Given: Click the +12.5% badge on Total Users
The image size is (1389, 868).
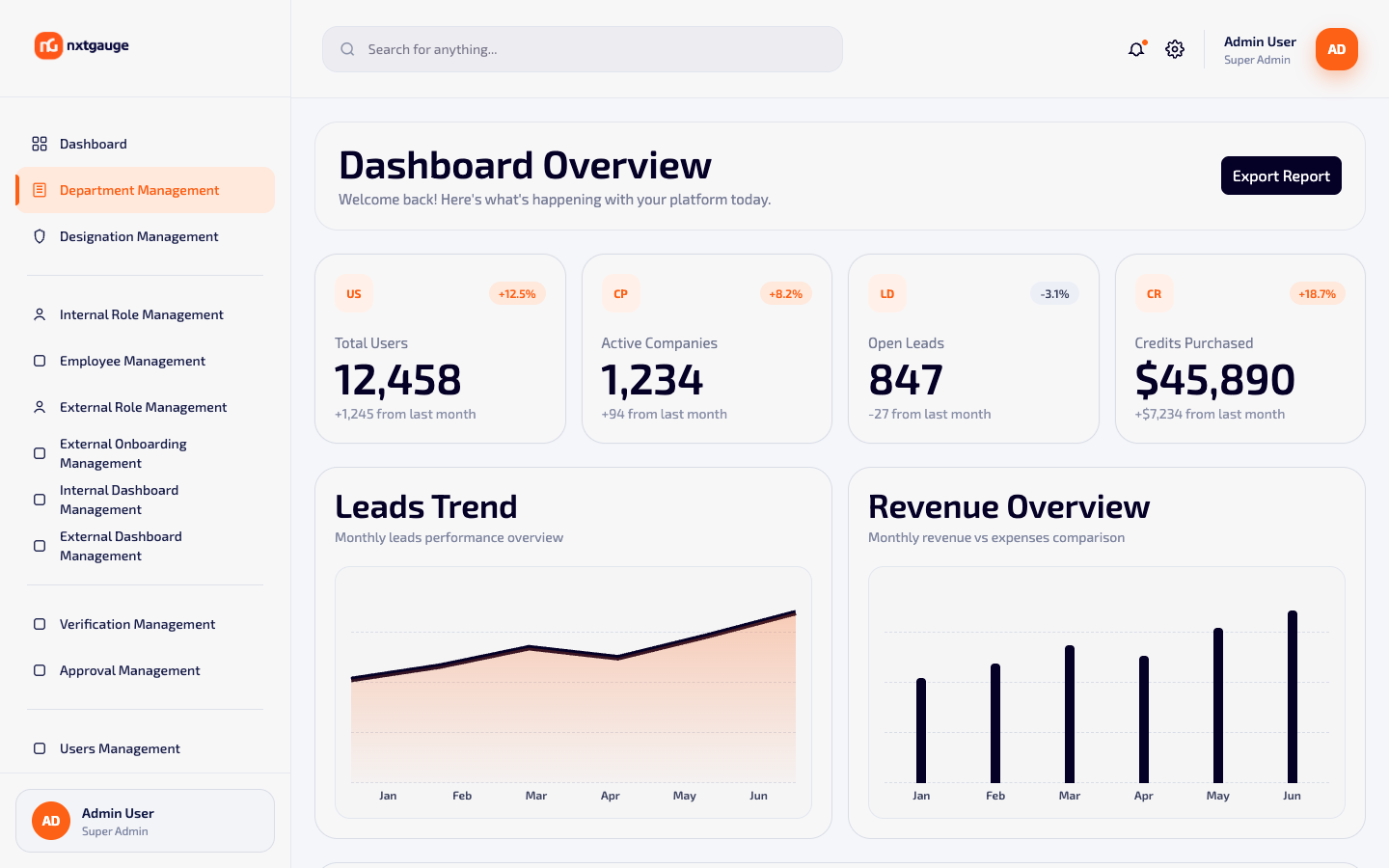Looking at the screenshot, I should [x=517, y=294].
